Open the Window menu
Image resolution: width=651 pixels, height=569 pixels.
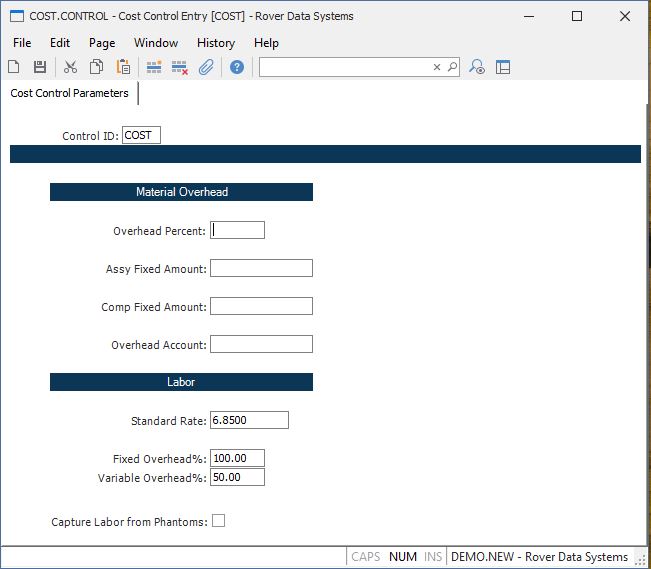pyautogui.click(x=156, y=43)
